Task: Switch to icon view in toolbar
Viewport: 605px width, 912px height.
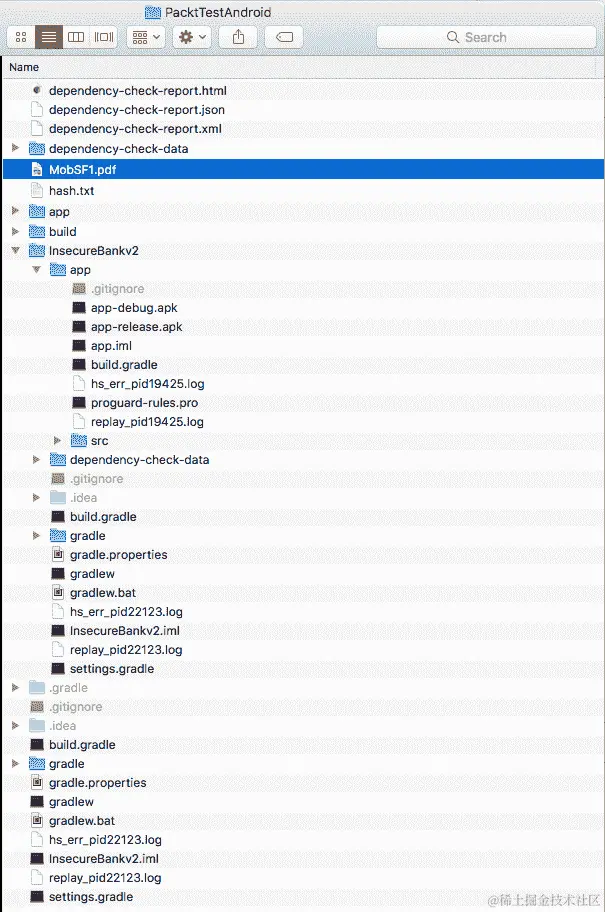Action: 21,37
